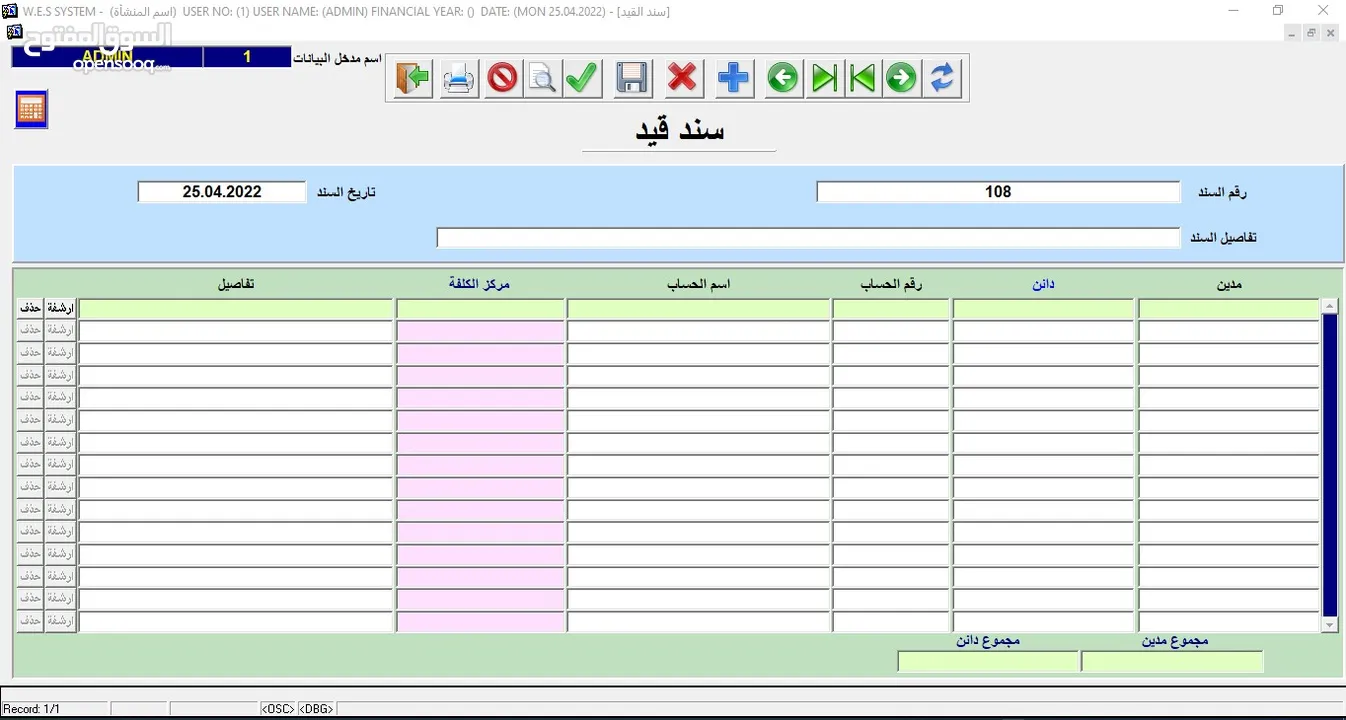The width and height of the screenshot is (1346, 720).
Task: Confirm with the green checkmark icon
Action: [582, 78]
